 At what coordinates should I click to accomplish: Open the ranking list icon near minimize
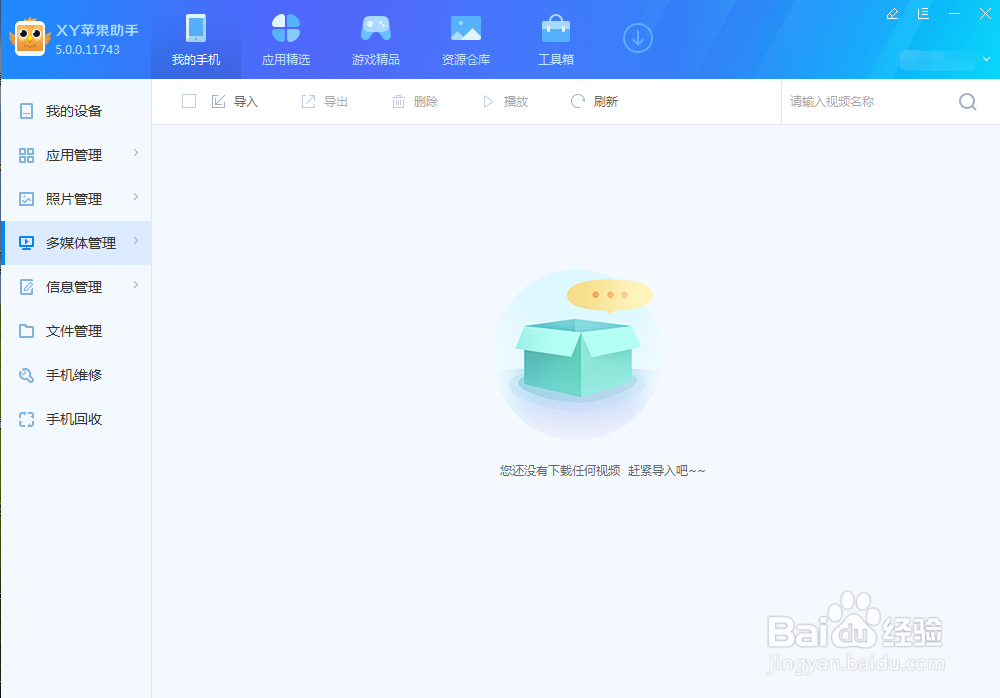coord(923,14)
